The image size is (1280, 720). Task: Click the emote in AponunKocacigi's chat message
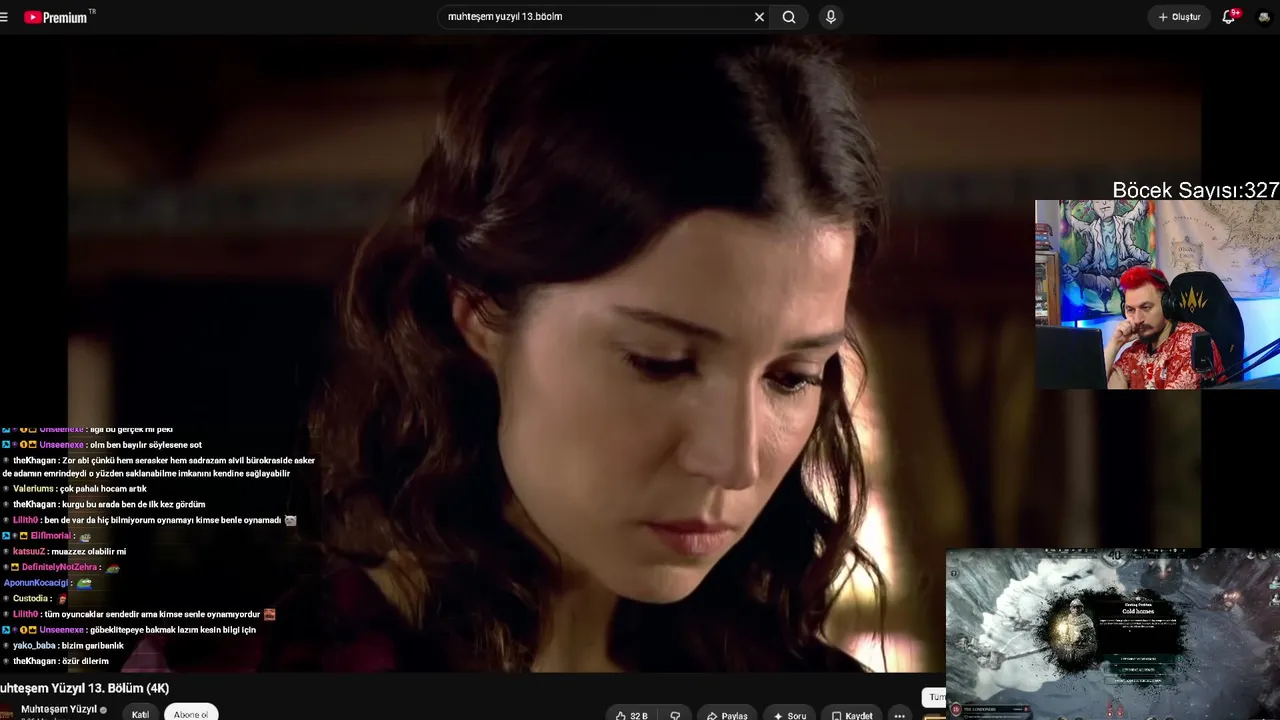click(84, 583)
